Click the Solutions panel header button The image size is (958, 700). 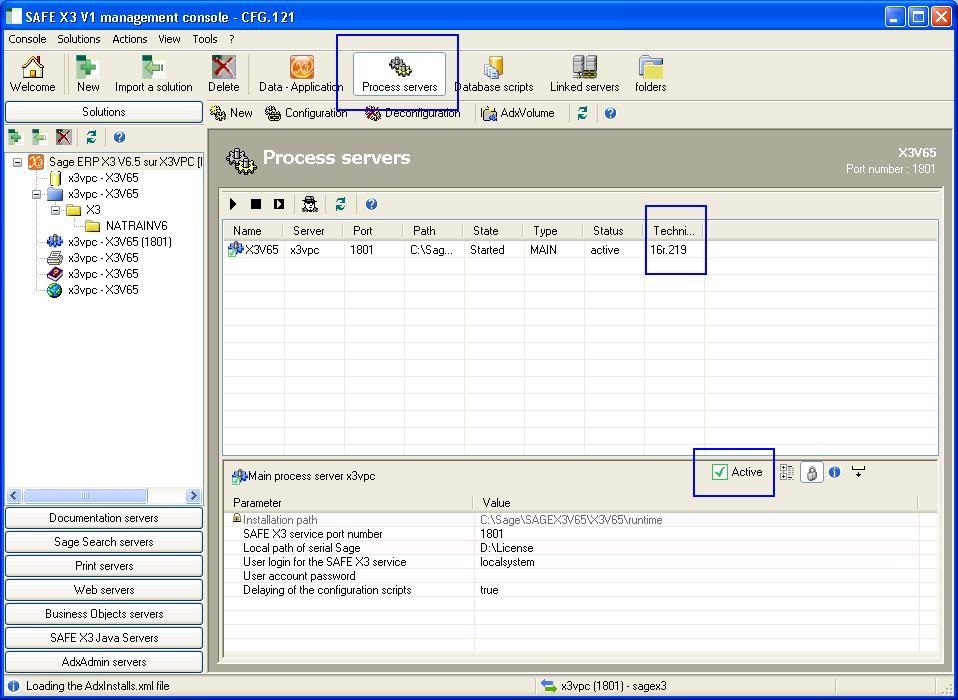click(x=104, y=112)
